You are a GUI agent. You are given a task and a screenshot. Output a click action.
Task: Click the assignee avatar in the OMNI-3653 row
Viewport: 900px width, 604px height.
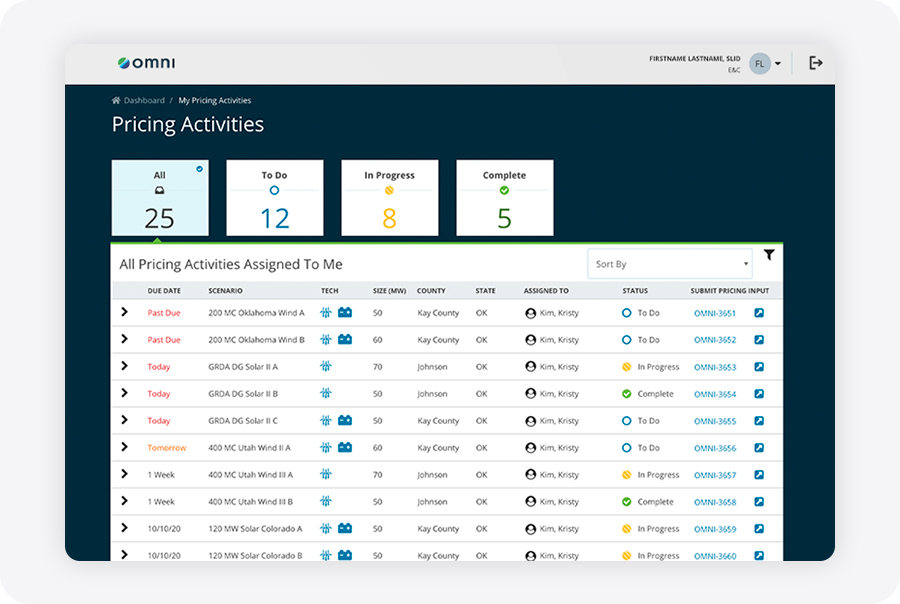point(530,367)
